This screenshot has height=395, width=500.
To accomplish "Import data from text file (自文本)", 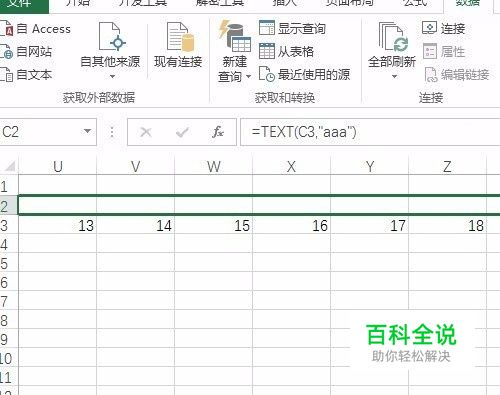I will (x=27, y=74).
